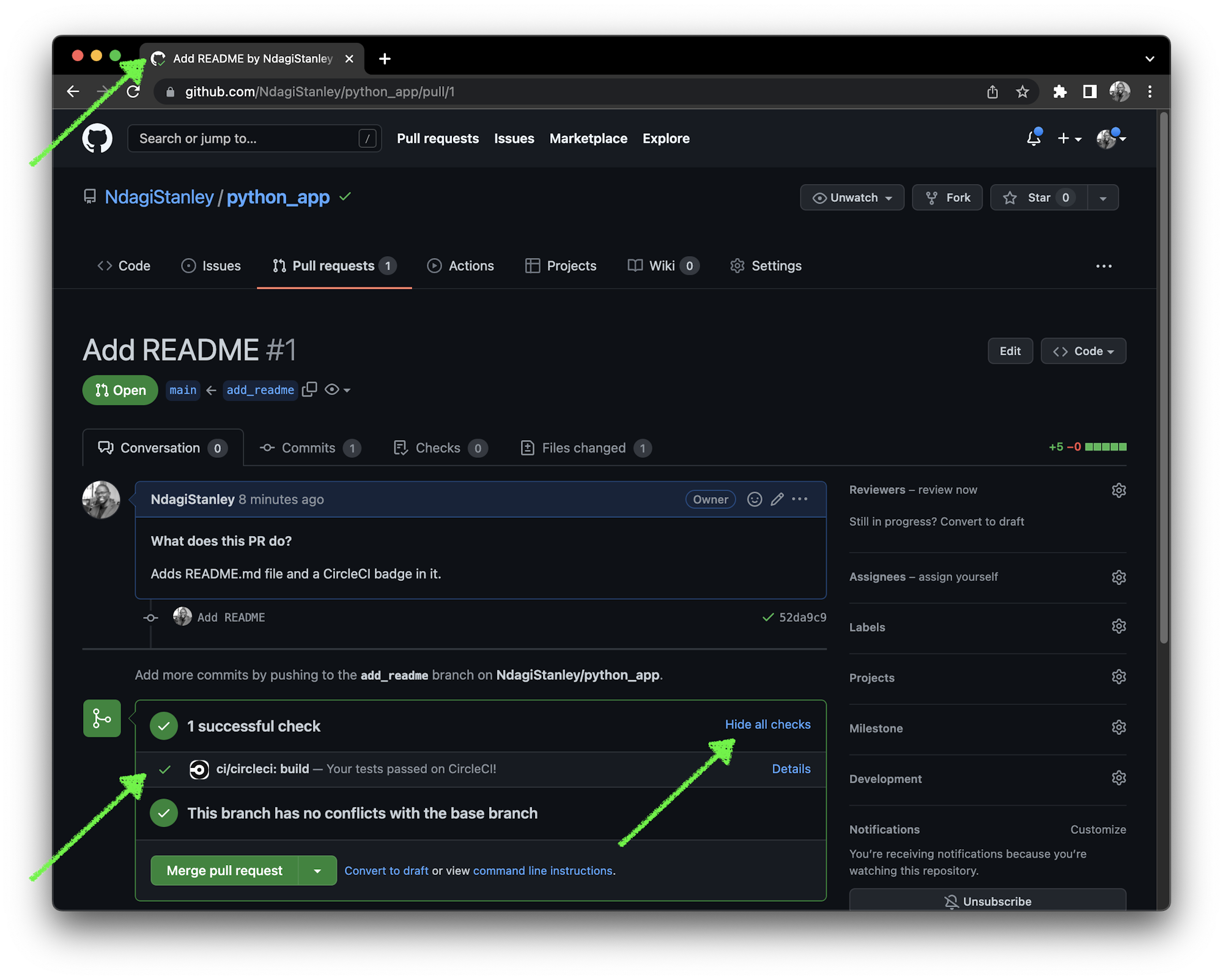
Task: Fork the repository
Action: click(x=947, y=197)
